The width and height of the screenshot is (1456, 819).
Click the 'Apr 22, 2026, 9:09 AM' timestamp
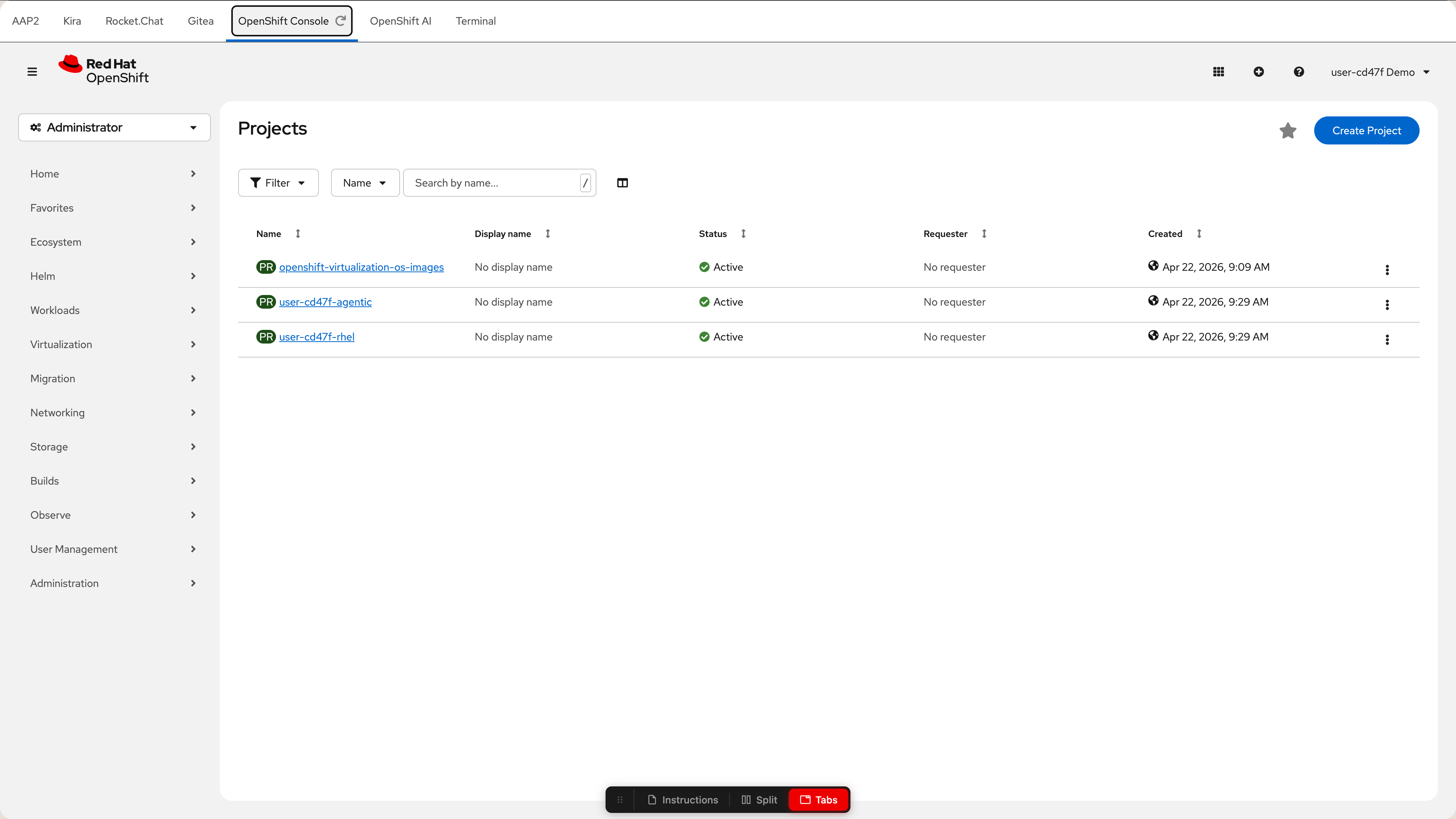1216,267
